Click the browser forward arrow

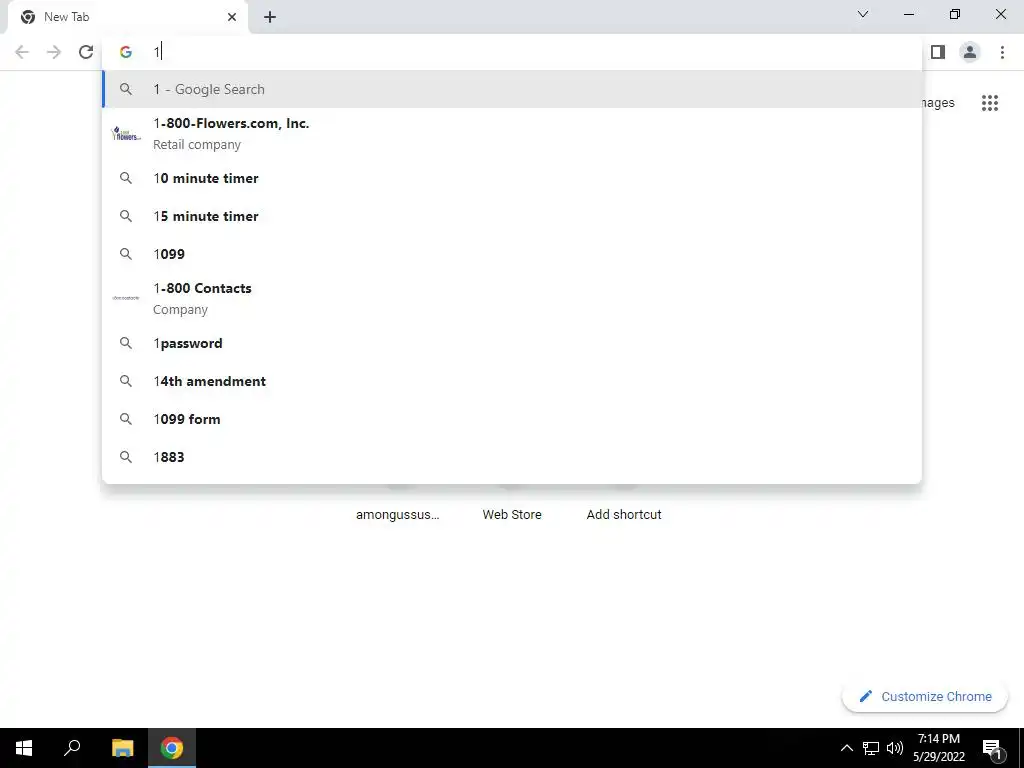54,52
